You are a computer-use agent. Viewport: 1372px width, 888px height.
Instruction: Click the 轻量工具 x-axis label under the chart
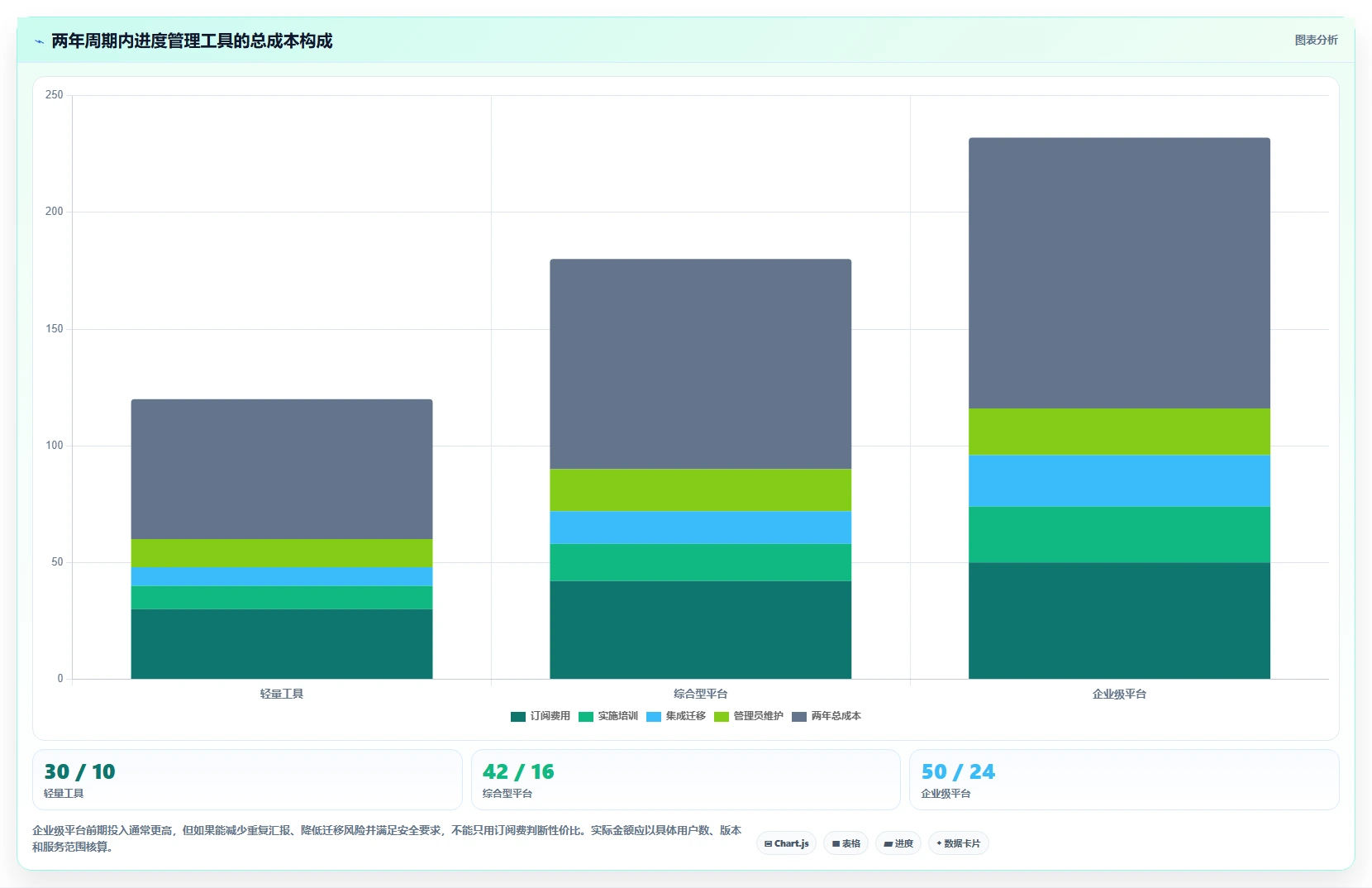coord(282,694)
